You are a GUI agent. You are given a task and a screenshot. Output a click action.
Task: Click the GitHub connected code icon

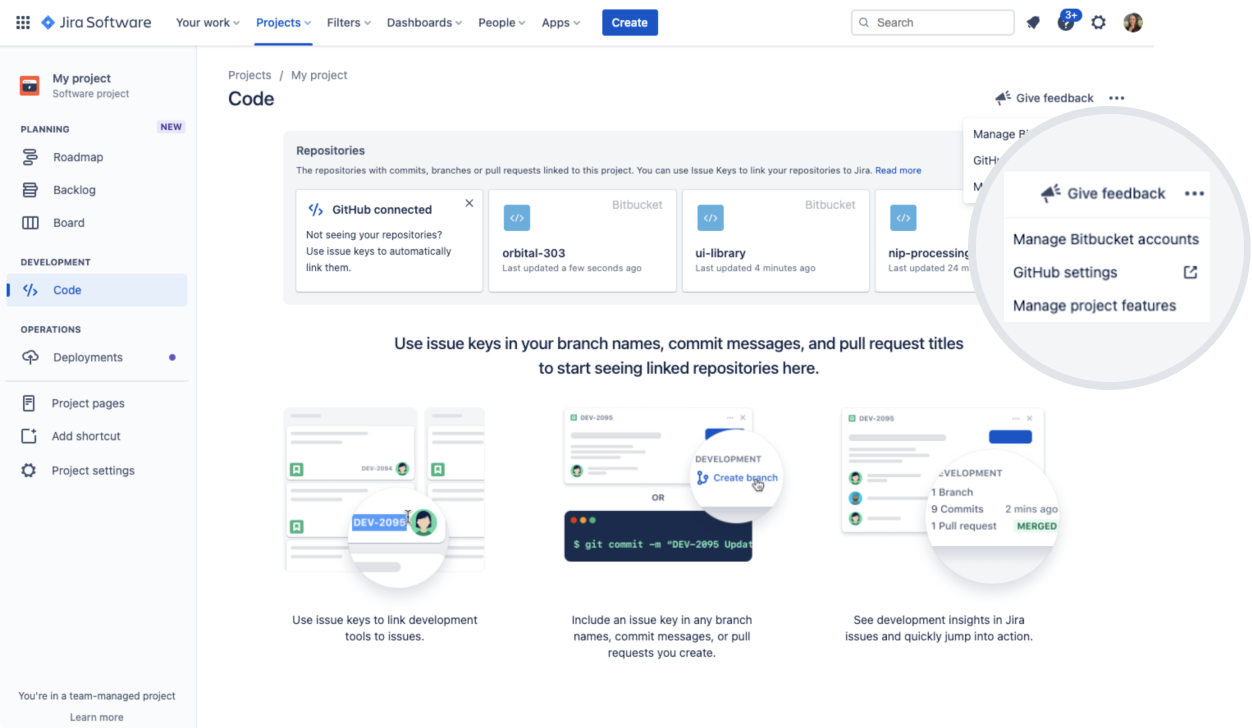(315, 209)
